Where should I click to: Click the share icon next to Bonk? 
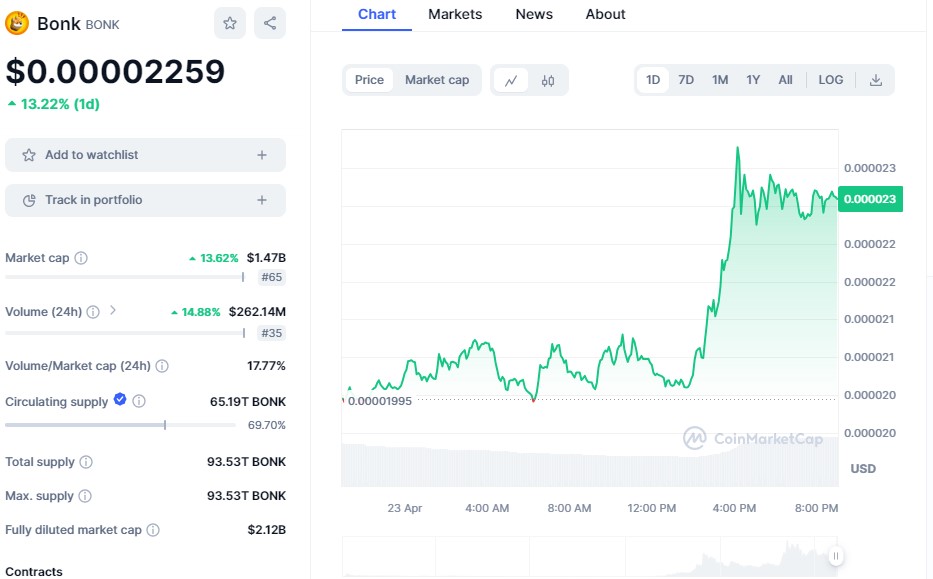[270, 23]
